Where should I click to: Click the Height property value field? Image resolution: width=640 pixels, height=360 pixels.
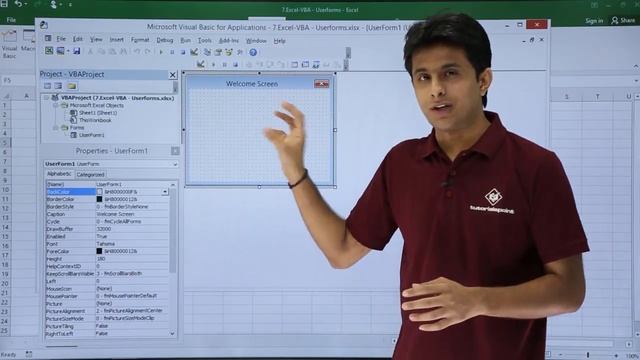[132, 259]
